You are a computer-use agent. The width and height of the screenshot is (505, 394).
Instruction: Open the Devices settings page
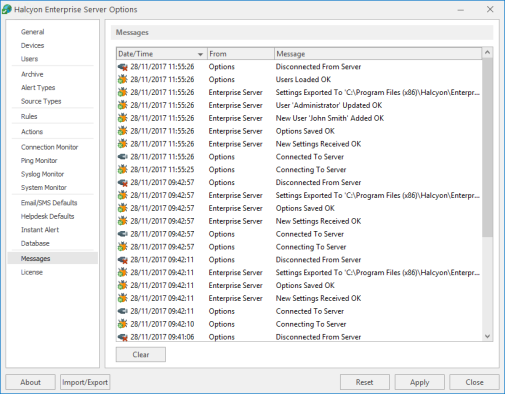[x=33, y=46]
